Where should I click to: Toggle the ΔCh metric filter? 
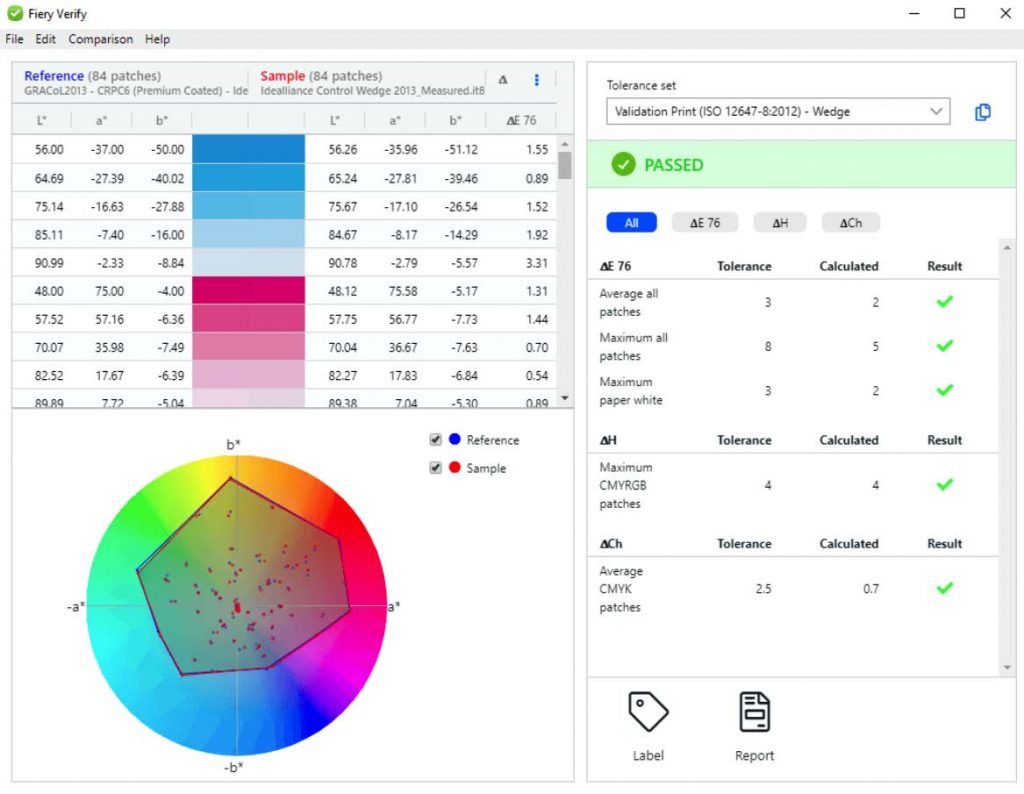[x=850, y=222]
